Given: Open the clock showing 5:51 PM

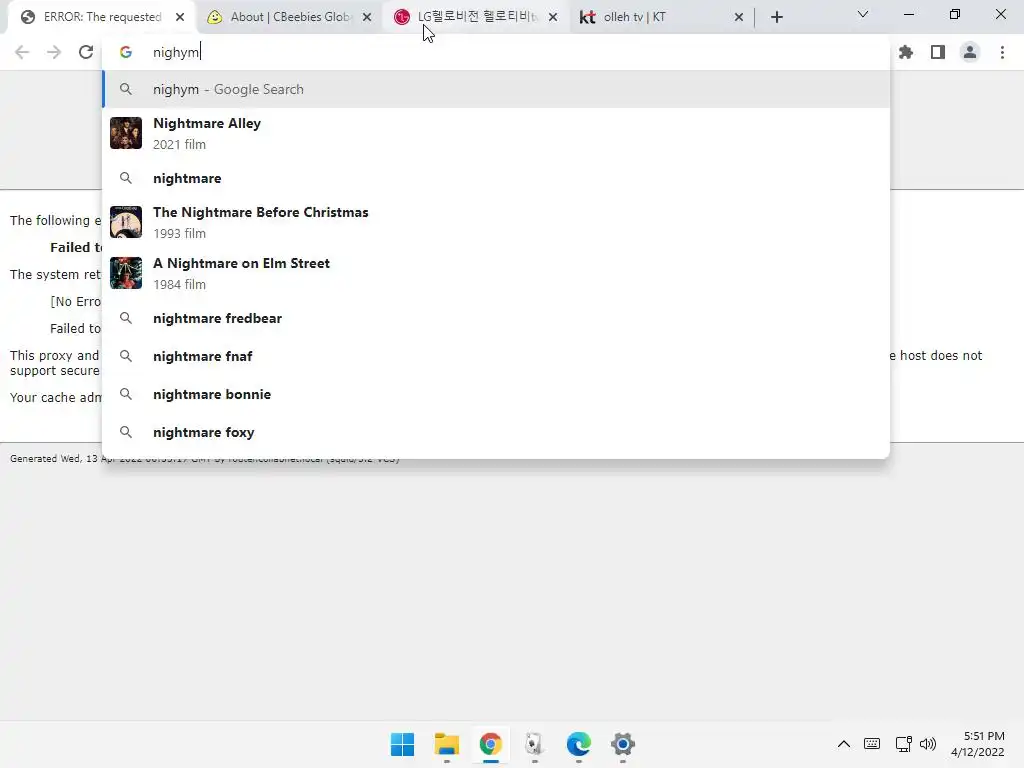Looking at the screenshot, I should [978, 744].
